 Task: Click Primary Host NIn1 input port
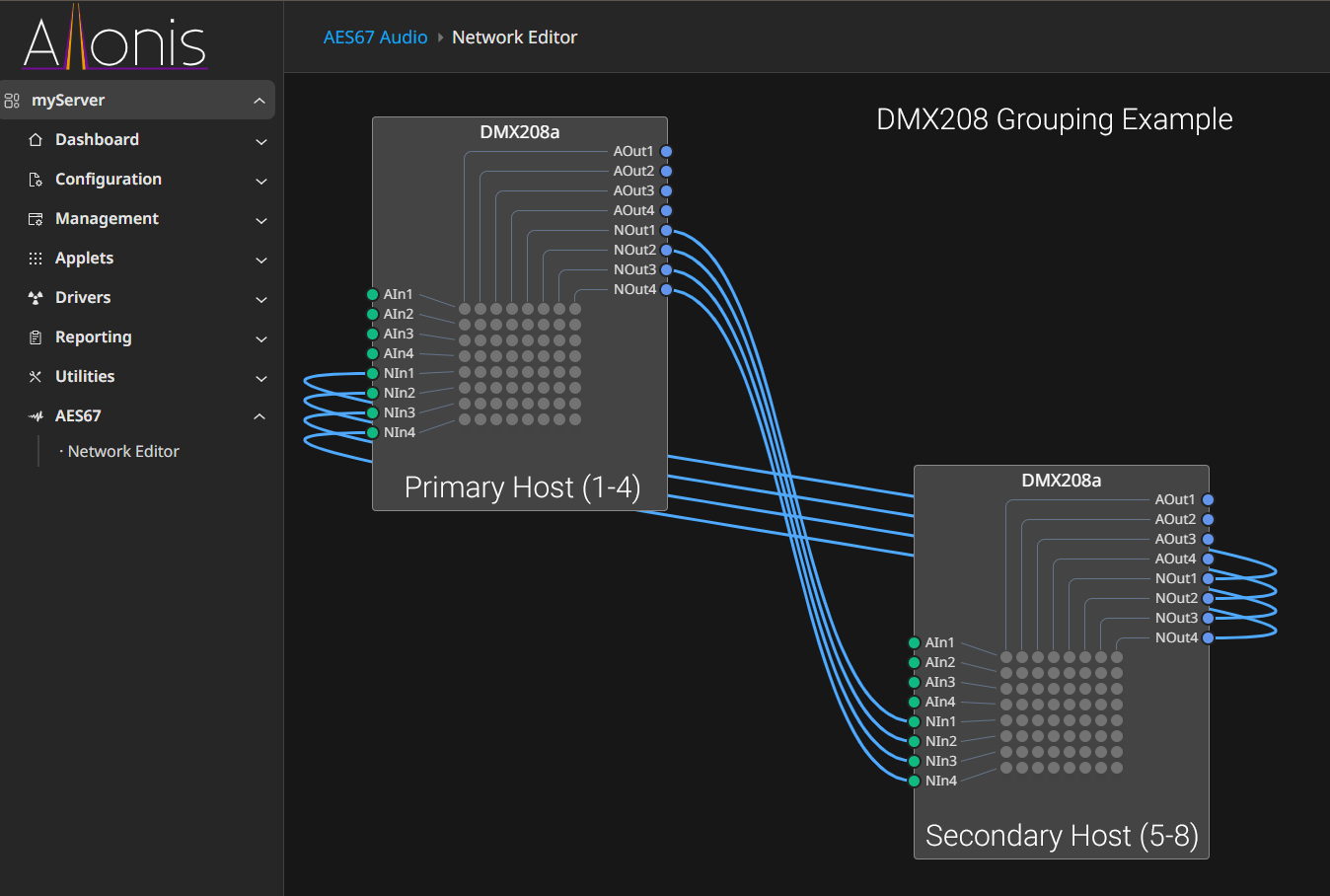click(373, 373)
